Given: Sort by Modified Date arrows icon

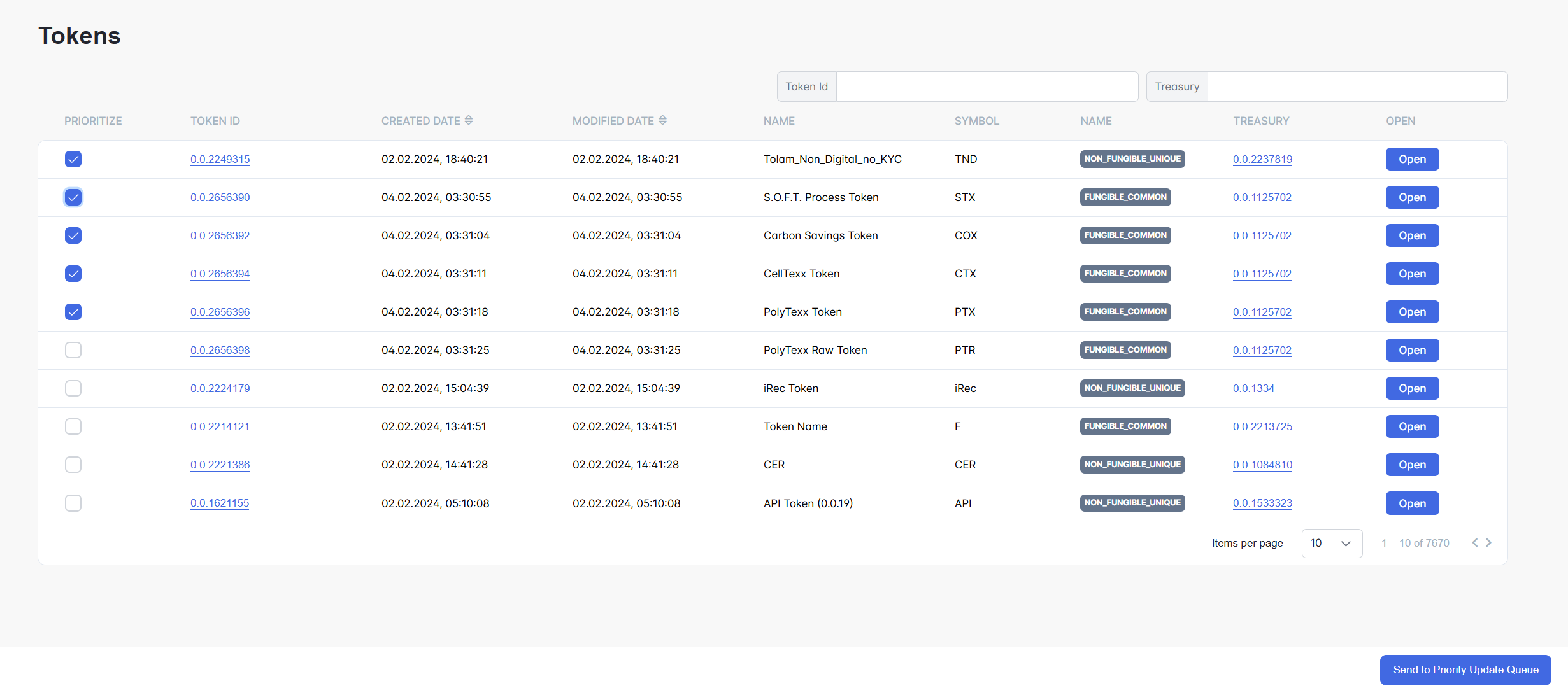Looking at the screenshot, I should tap(662, 120).
